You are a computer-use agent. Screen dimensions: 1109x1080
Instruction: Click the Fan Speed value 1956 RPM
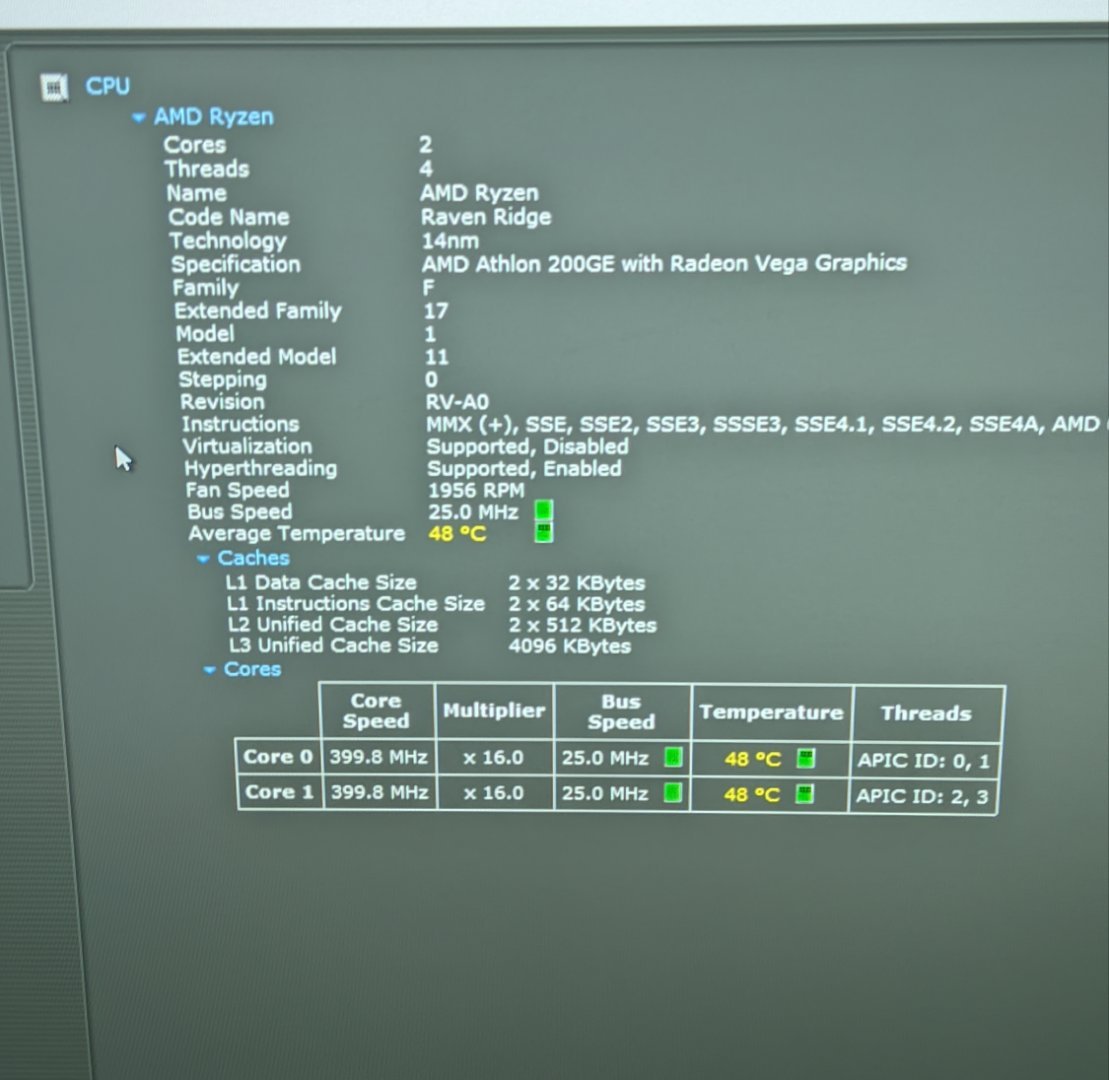tap(476, 490)
